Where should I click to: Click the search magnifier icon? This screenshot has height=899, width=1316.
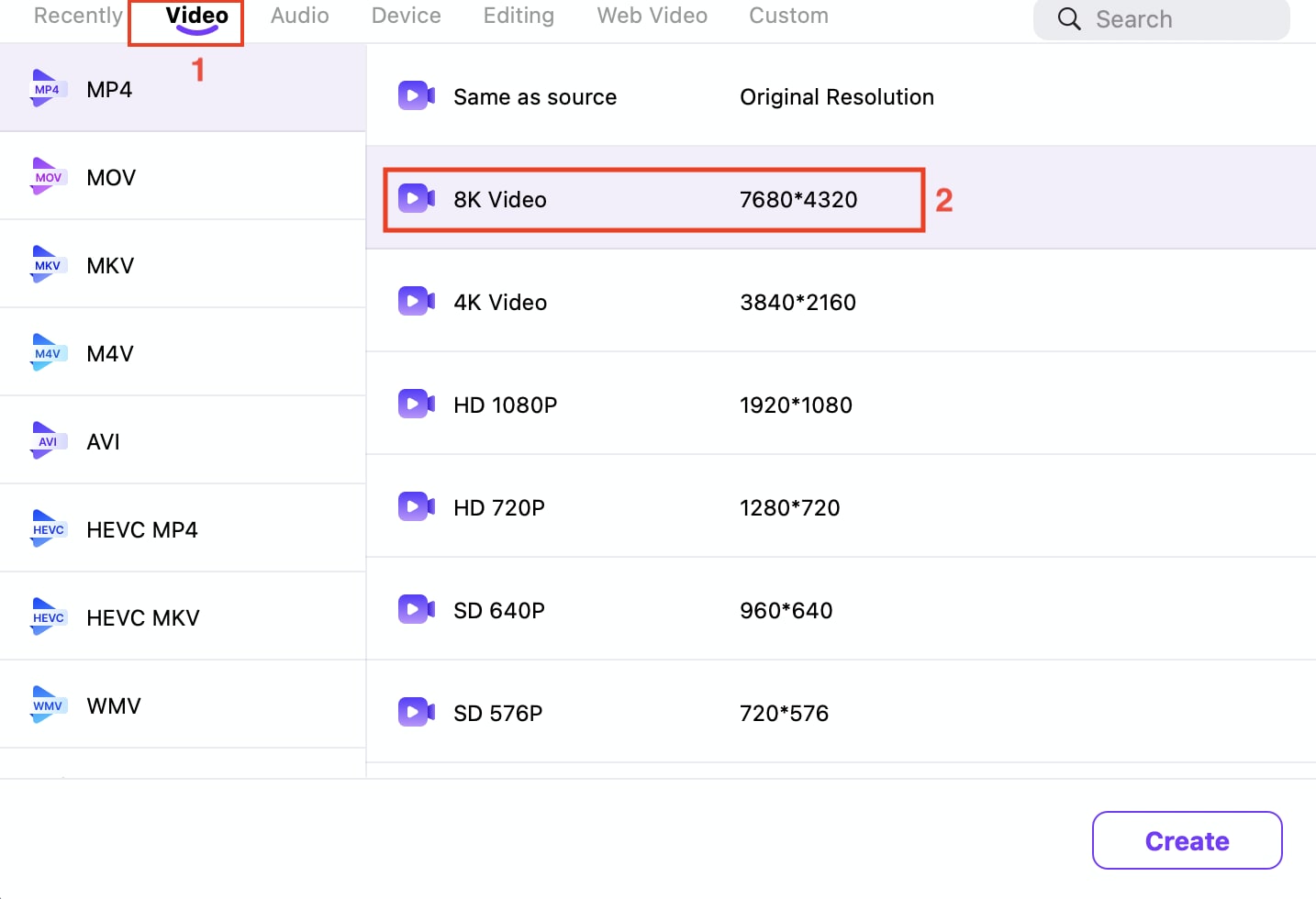coord(1068,18)
